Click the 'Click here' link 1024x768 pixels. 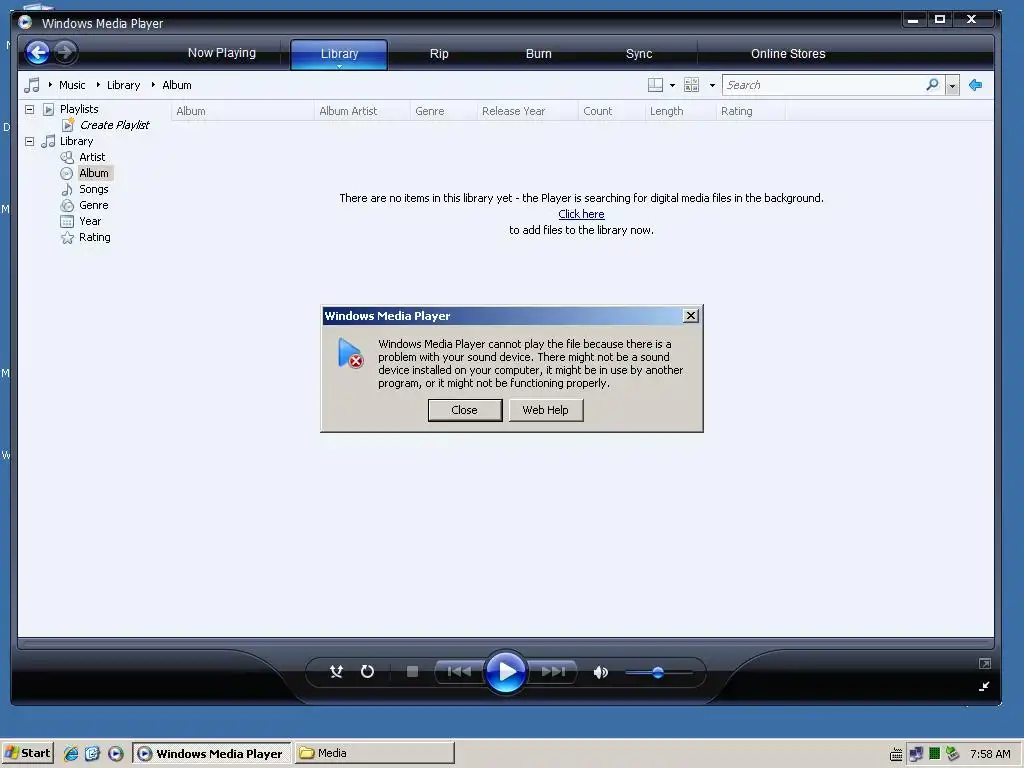tap(581, 214)
